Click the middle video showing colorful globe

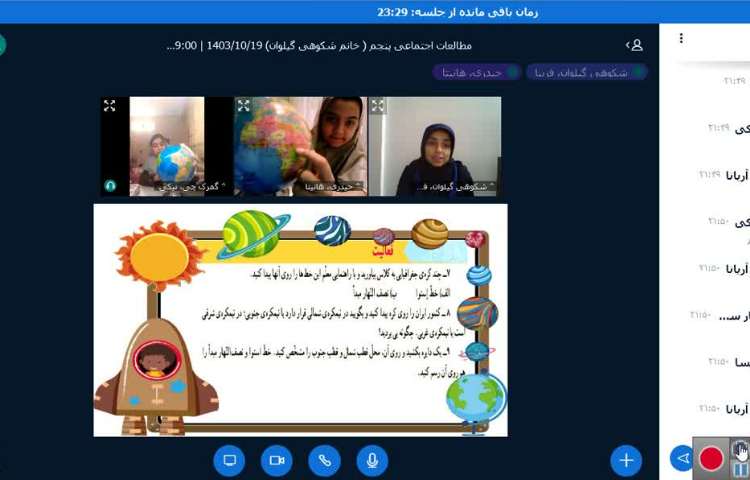coord(301,146)
